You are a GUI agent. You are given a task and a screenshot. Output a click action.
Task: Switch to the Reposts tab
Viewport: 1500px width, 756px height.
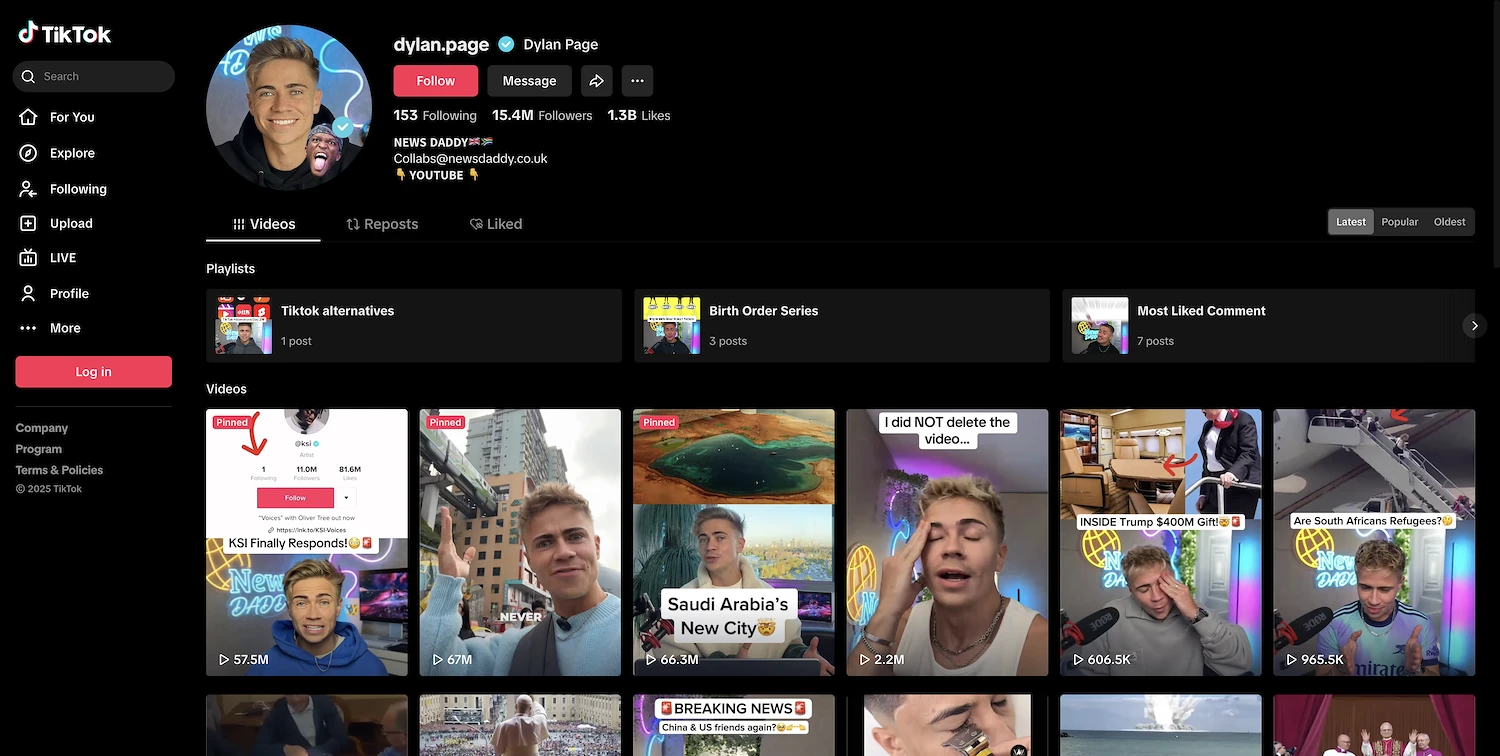[x=382, y=224]
